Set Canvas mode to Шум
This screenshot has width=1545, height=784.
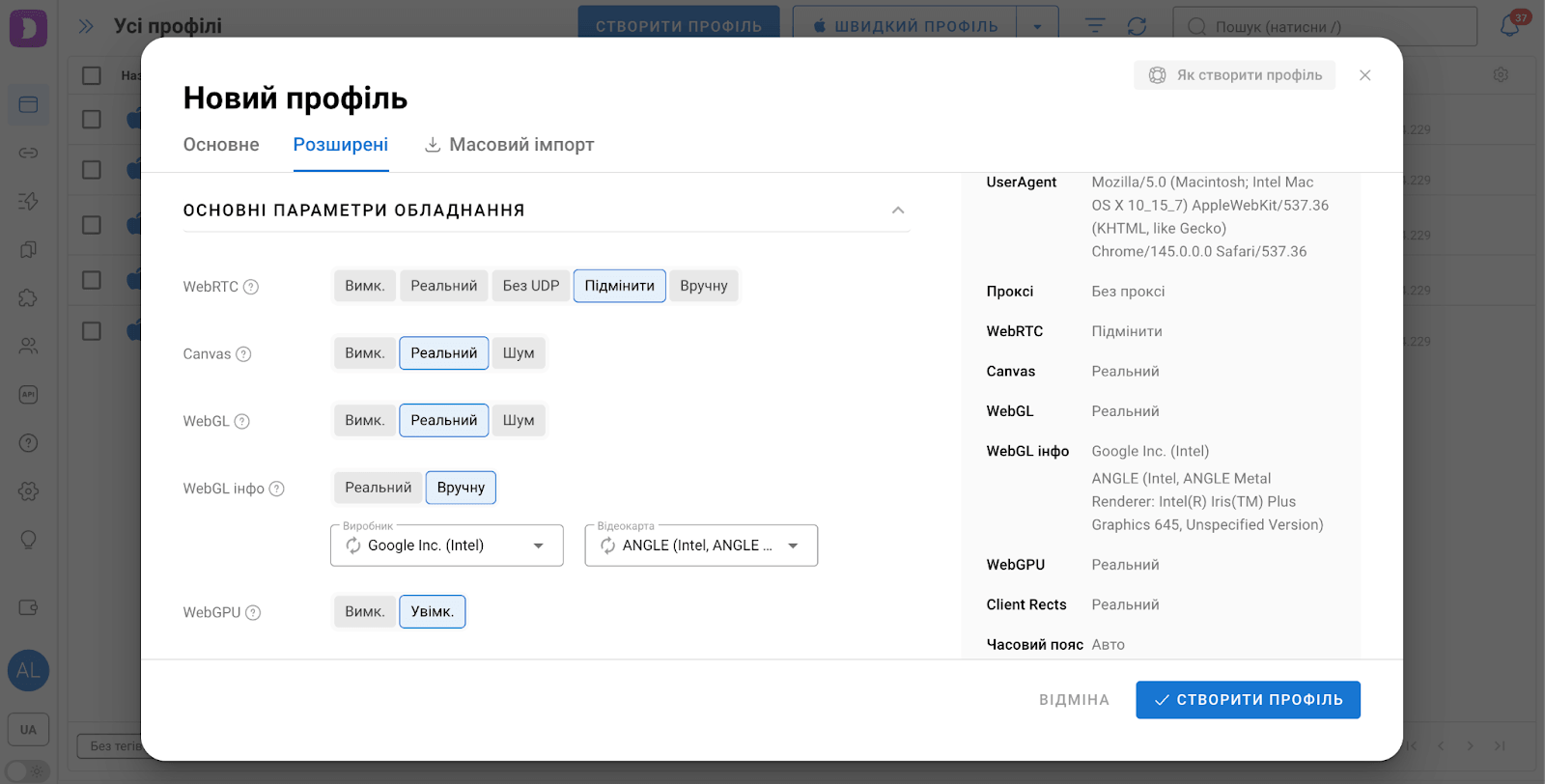click(519, 353)
